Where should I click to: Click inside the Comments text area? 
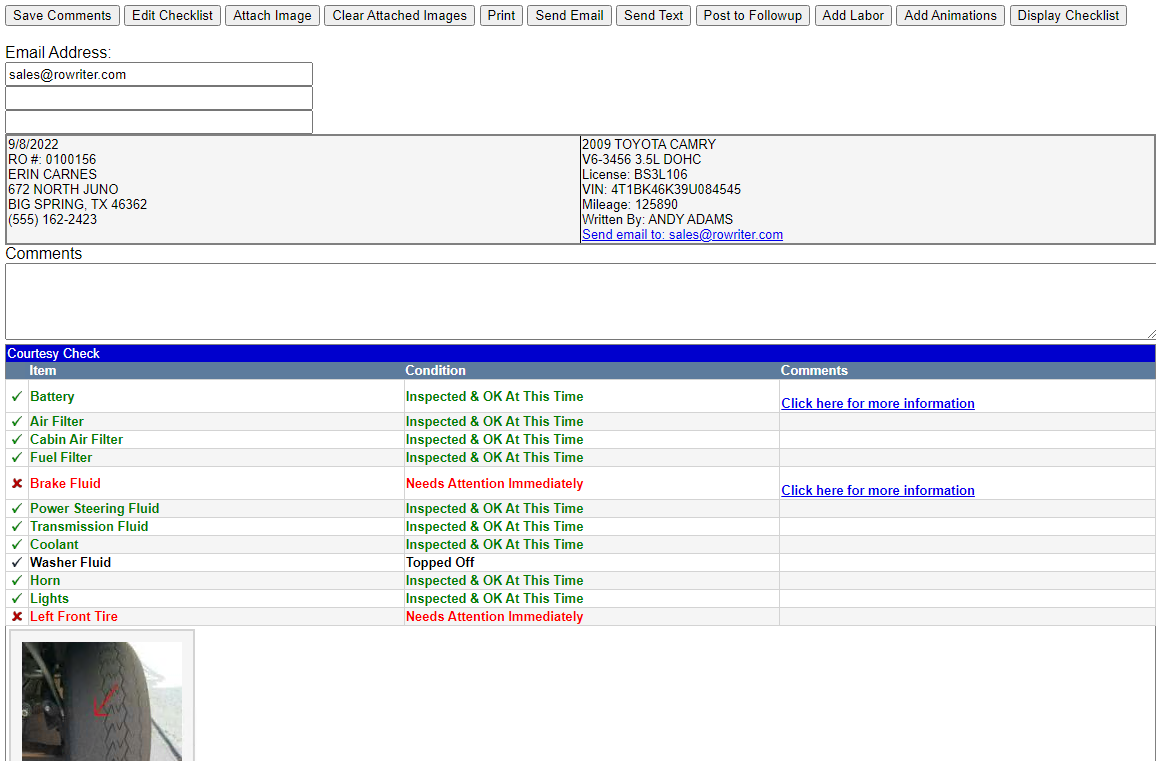click(x=581, y=302)
